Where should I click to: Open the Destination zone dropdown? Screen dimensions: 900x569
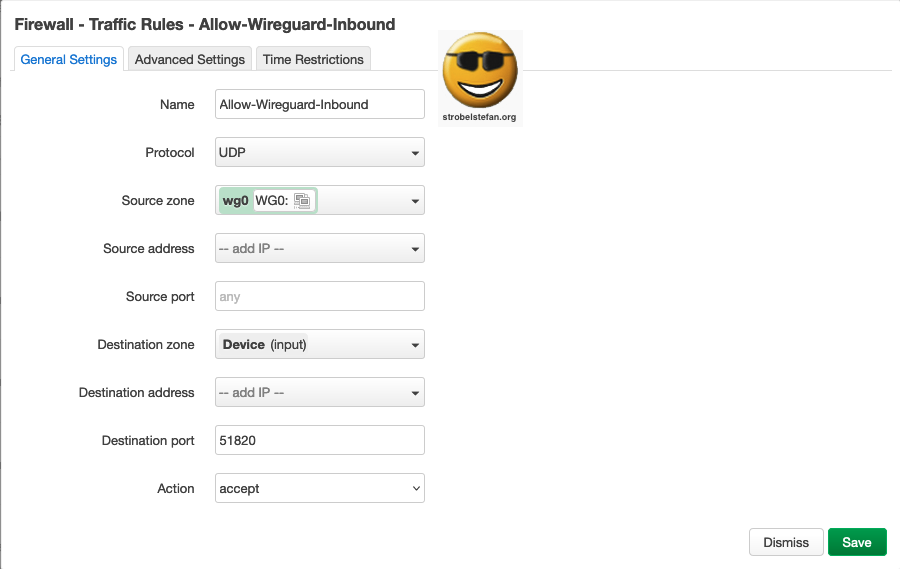click(320, 345)
